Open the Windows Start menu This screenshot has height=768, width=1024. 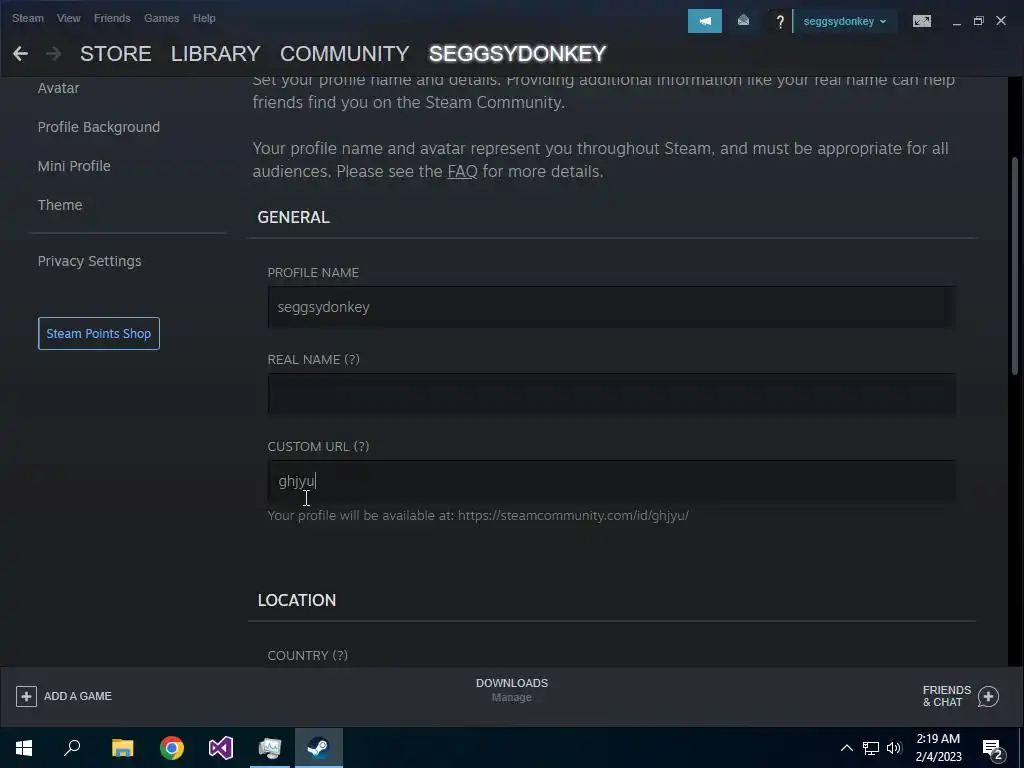(24, 748)
